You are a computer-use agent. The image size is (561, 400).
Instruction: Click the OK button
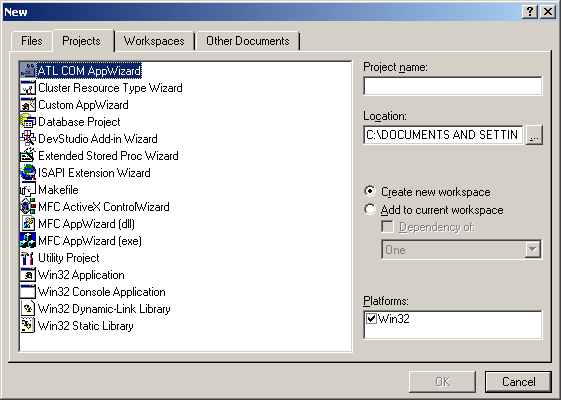443,382
